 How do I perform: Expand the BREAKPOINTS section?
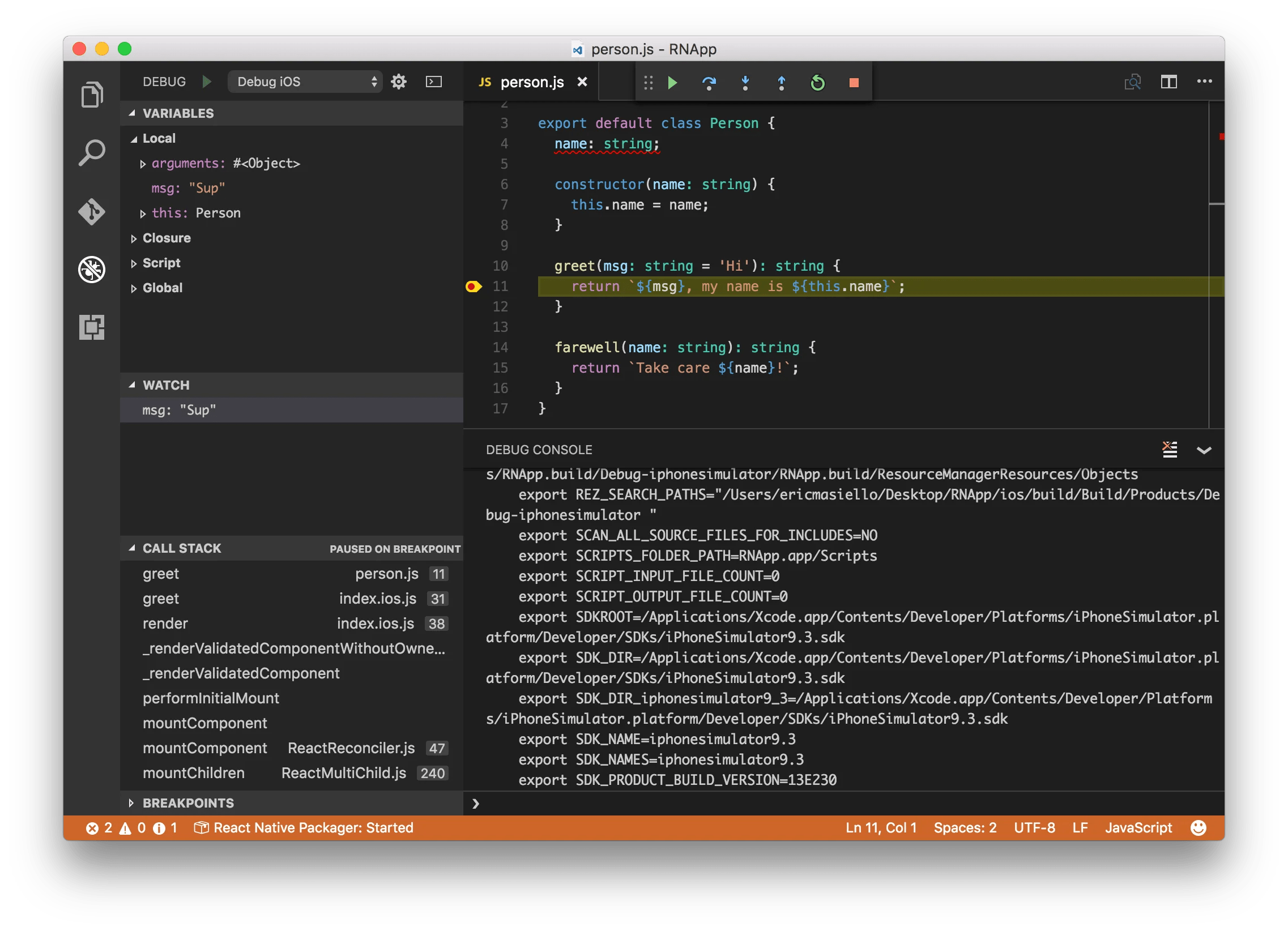tap(187, 802)
